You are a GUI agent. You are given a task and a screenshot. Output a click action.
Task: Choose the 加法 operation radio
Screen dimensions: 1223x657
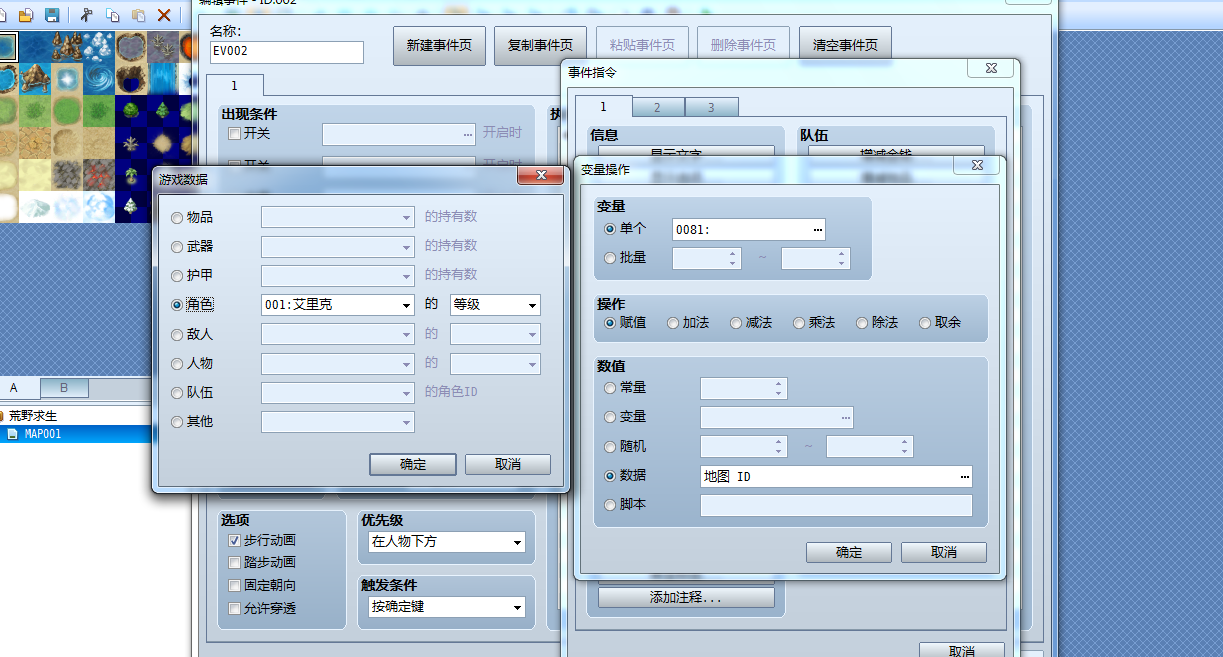click(673, 323)
